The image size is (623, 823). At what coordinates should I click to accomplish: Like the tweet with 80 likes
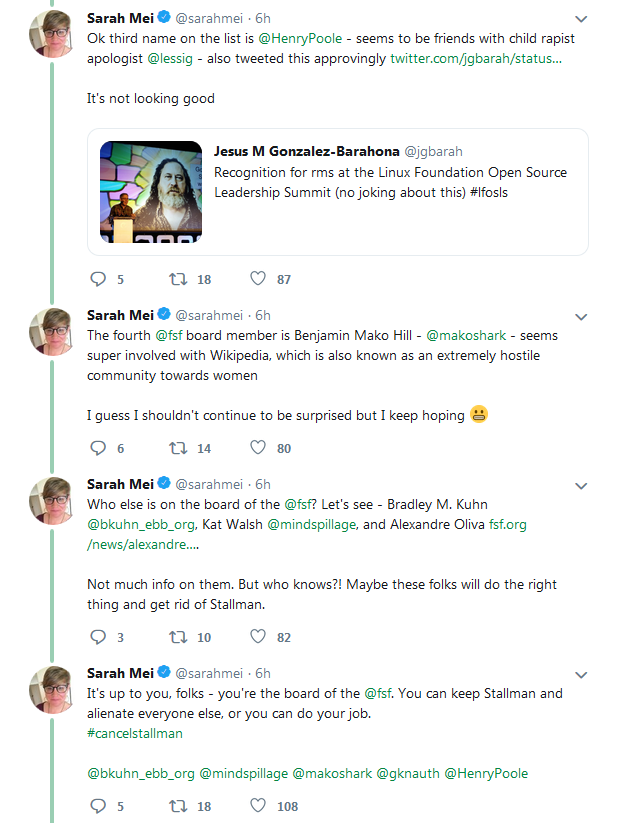pos(258,448)
